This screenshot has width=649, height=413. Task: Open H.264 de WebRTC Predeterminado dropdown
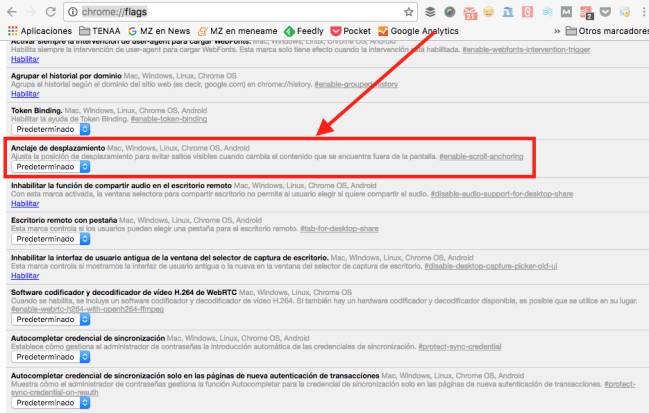click(x=50, y=319)
